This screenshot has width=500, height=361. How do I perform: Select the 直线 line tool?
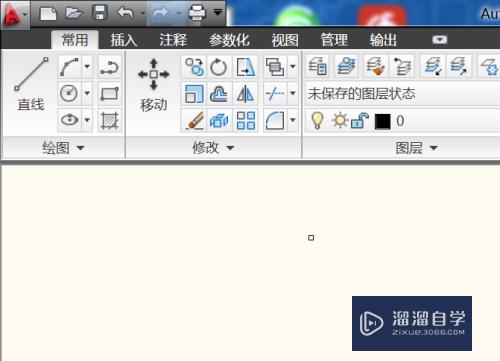point(31,84)
